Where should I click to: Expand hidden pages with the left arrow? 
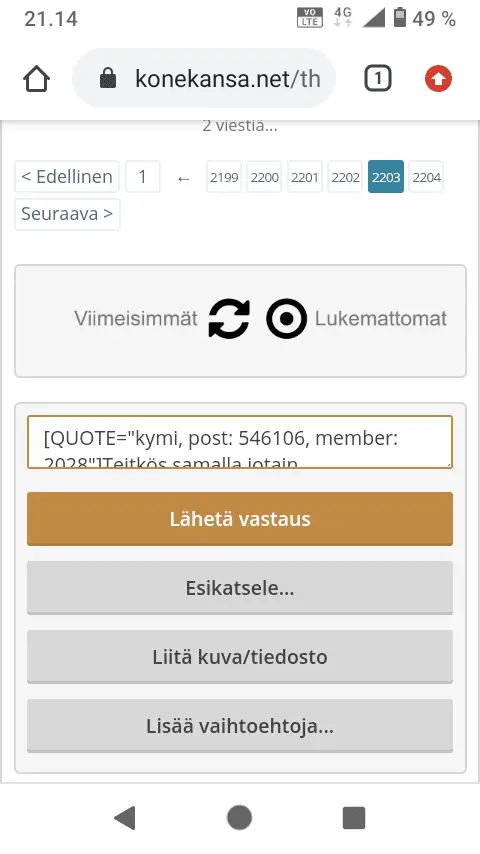pyautogui.click(x=184, y=178)
